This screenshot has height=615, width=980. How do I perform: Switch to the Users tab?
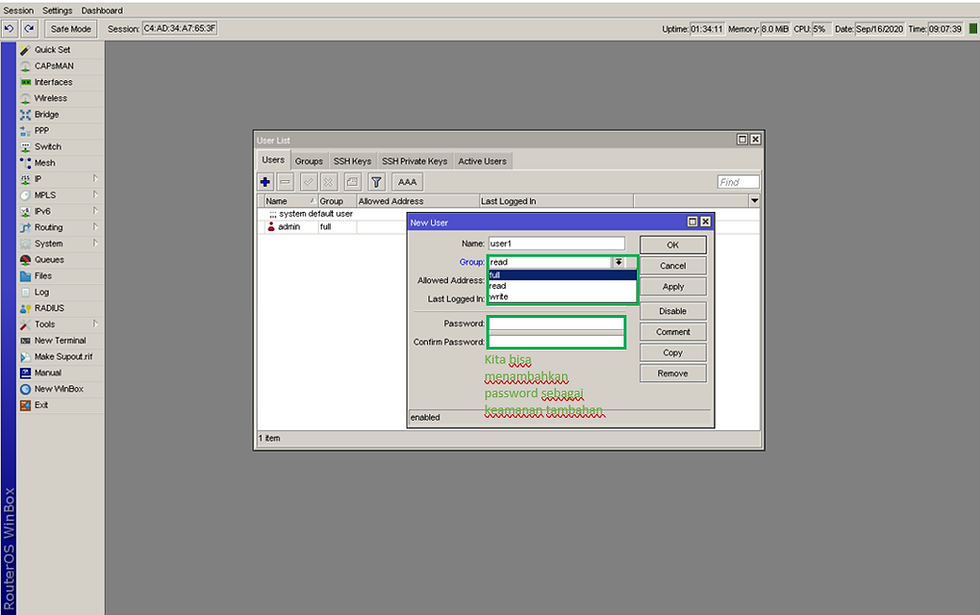pos(273,161)
